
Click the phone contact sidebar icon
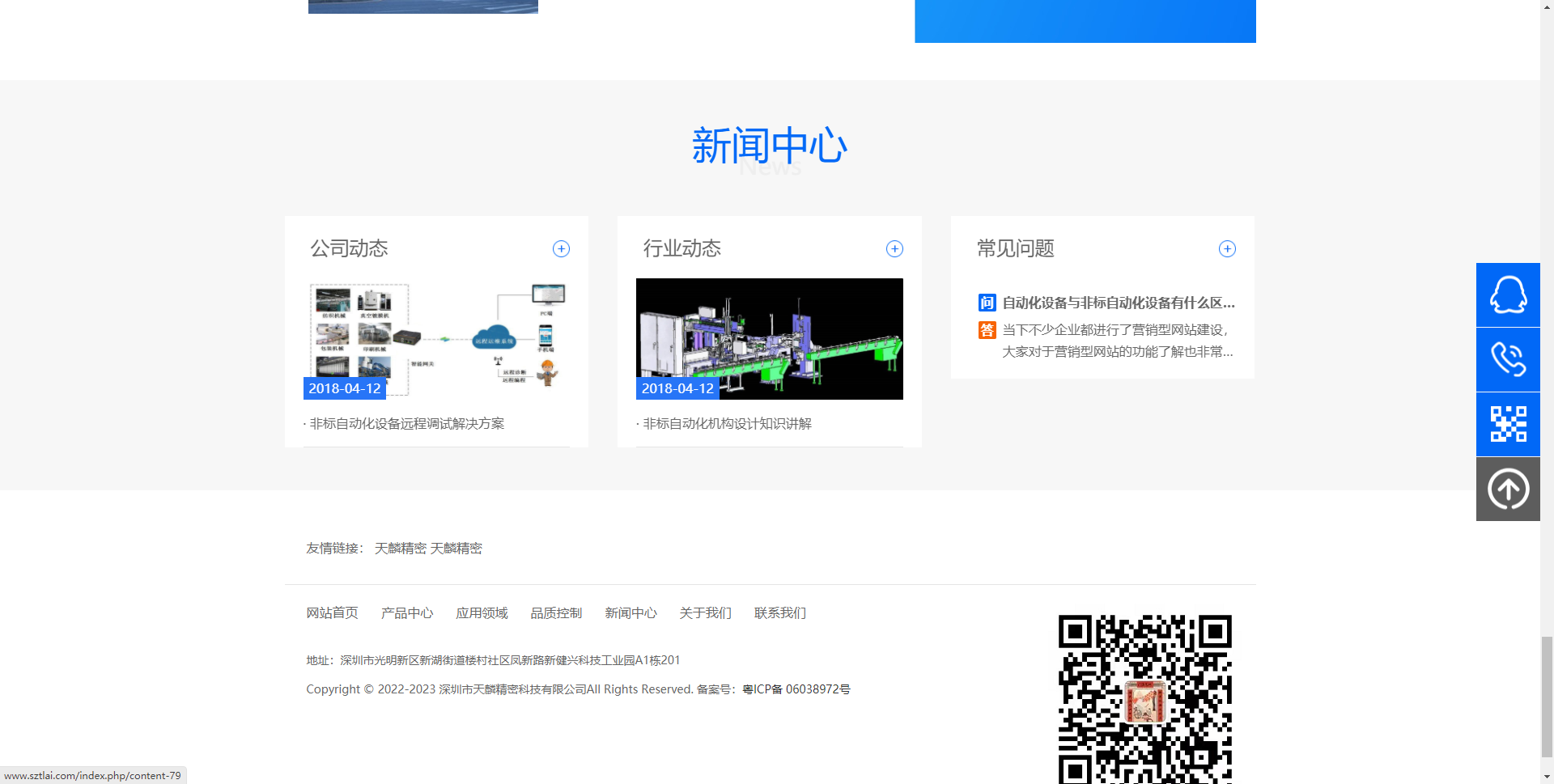pyautogui.click(x=1507, y=359)
